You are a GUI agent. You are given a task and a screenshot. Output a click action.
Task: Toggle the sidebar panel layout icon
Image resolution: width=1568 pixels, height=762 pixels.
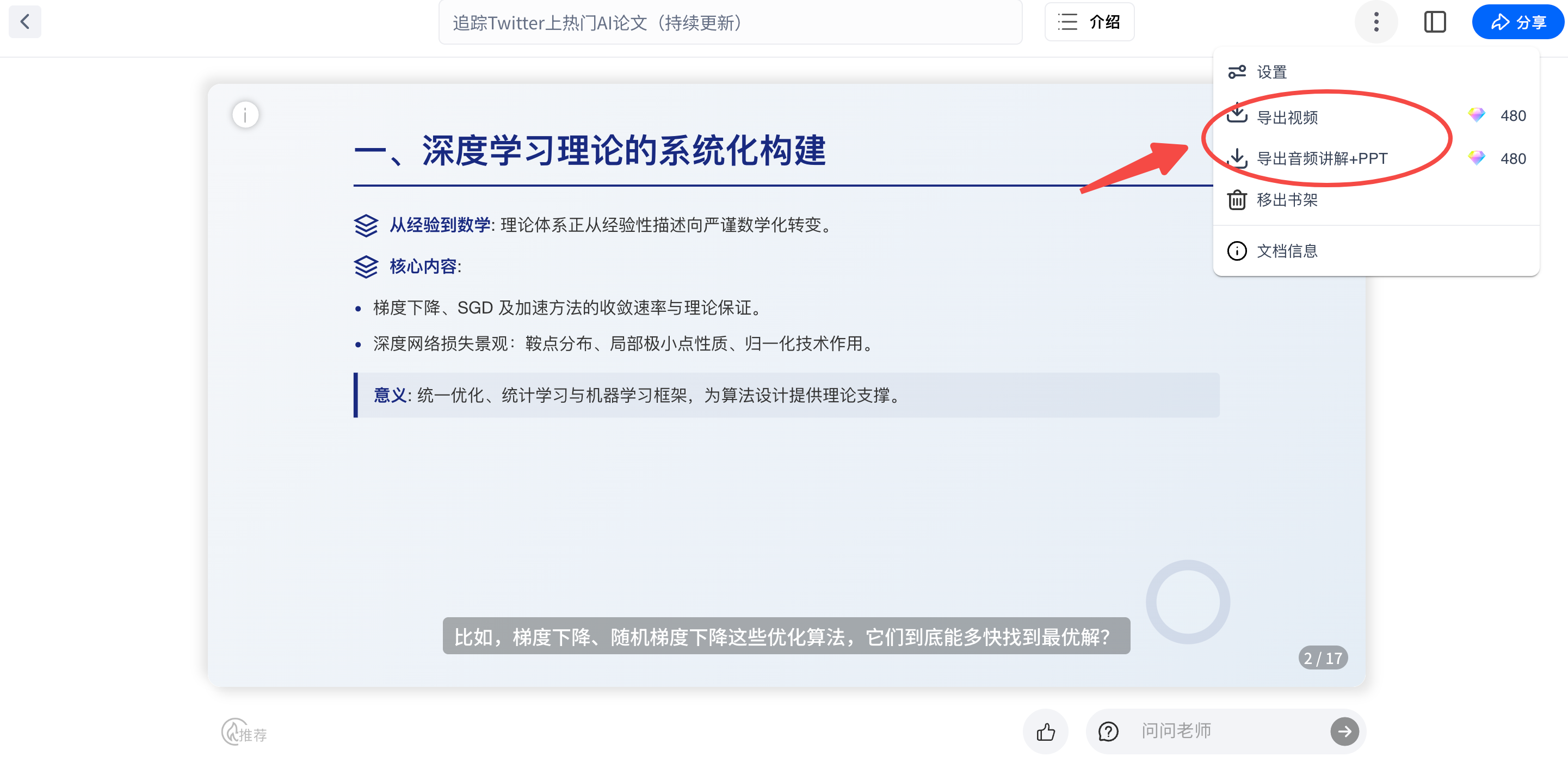coord(1435,22)
